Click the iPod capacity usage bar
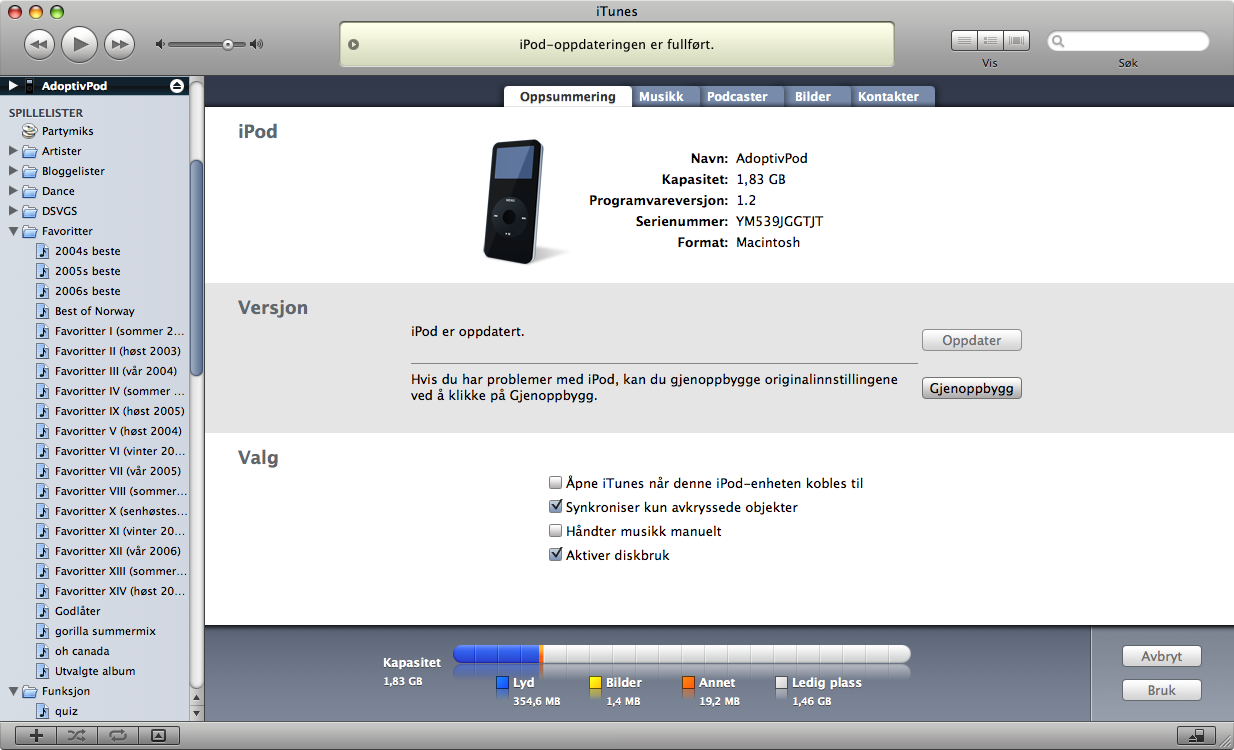The height and width of the screenshot is (750, 1234). coord(682,654)
